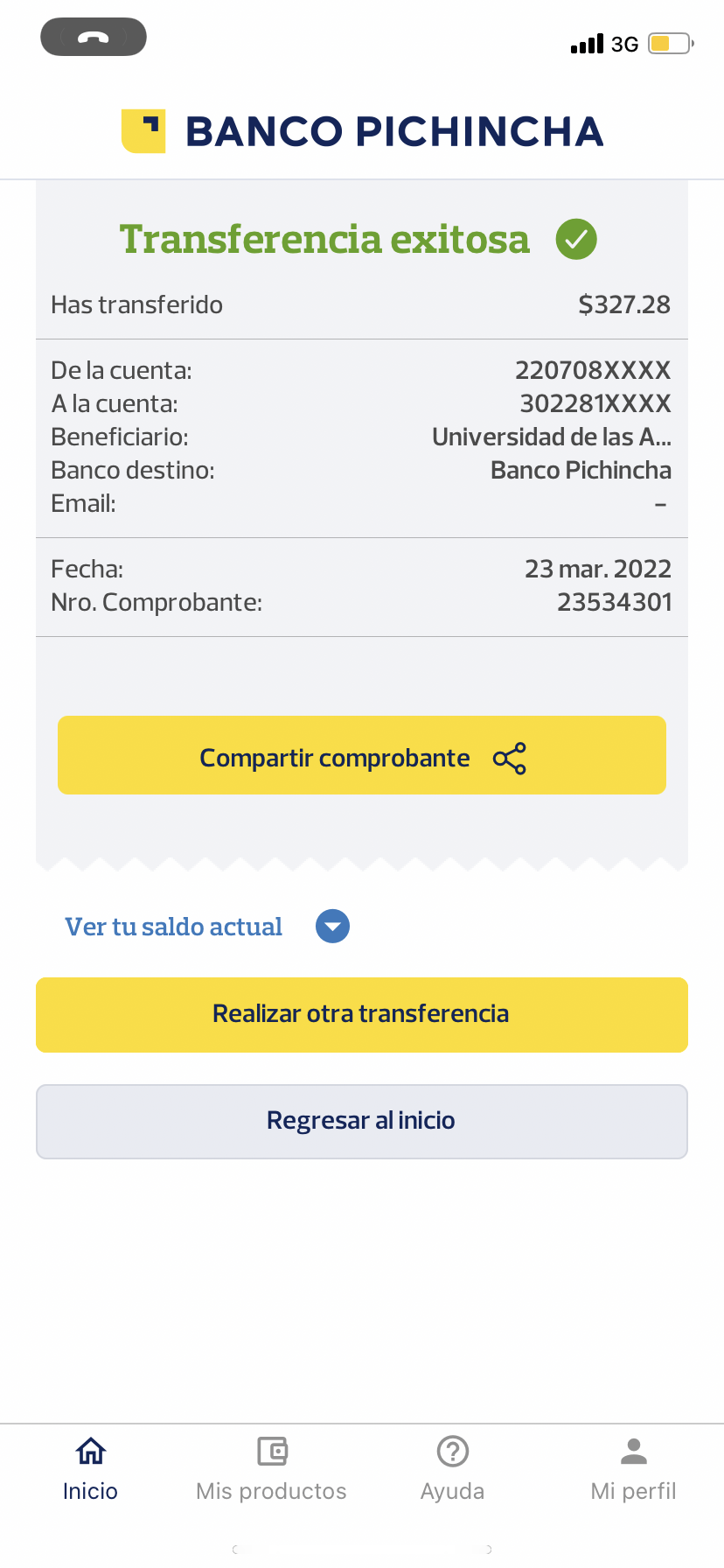
Task: Open the Mis productos tab label
Action: (272, 1491)
